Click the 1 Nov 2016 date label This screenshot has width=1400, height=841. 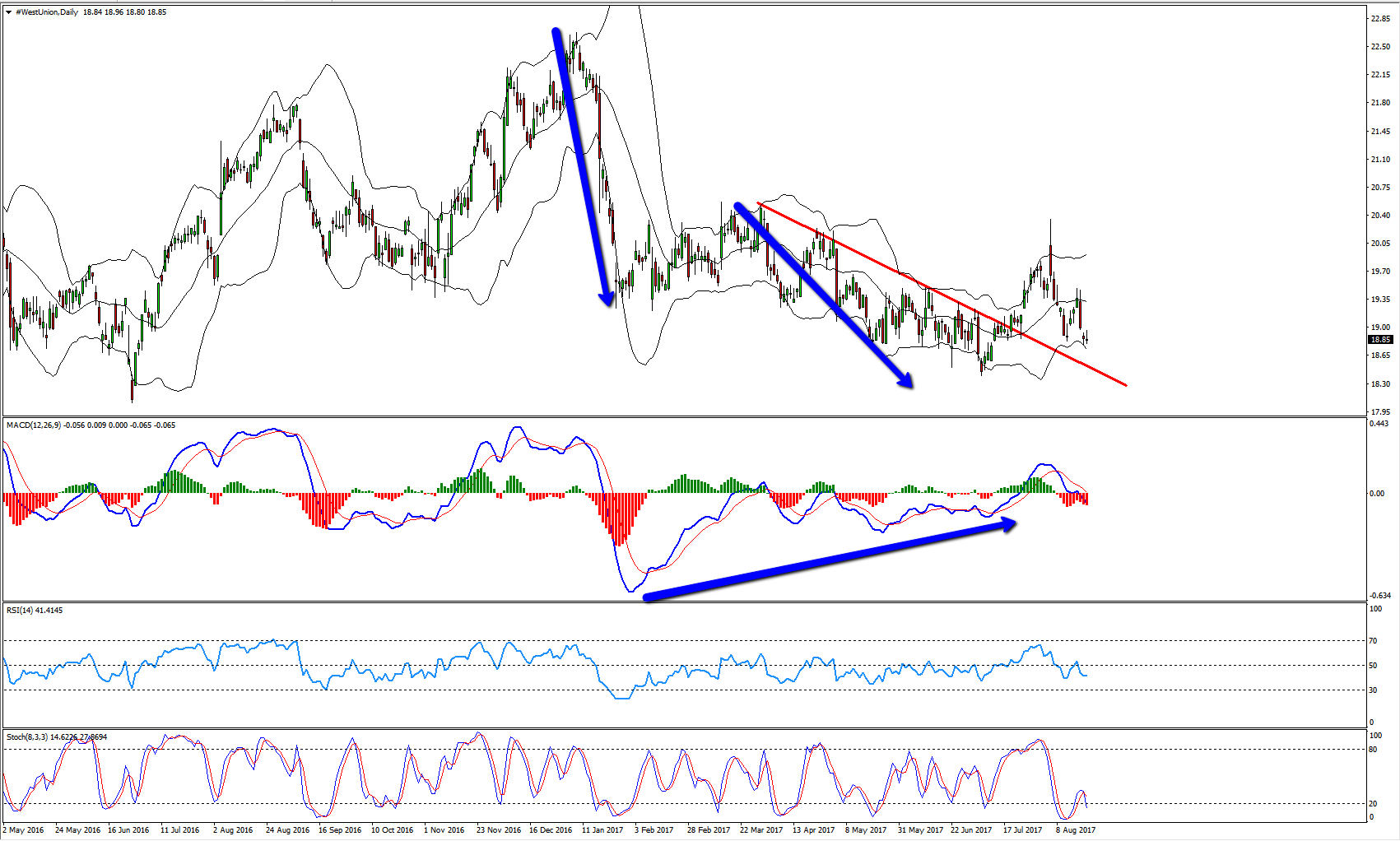tap(444, 829)
